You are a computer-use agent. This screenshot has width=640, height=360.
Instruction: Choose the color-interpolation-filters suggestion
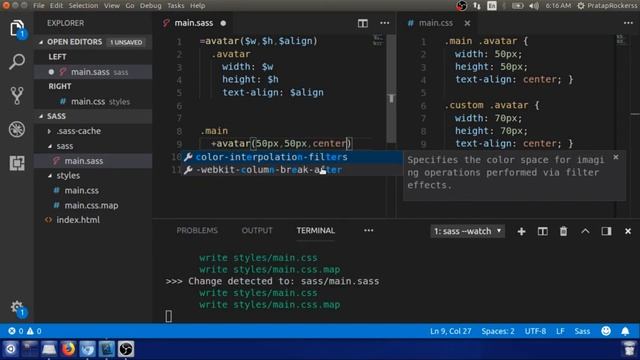coord(292,157)
